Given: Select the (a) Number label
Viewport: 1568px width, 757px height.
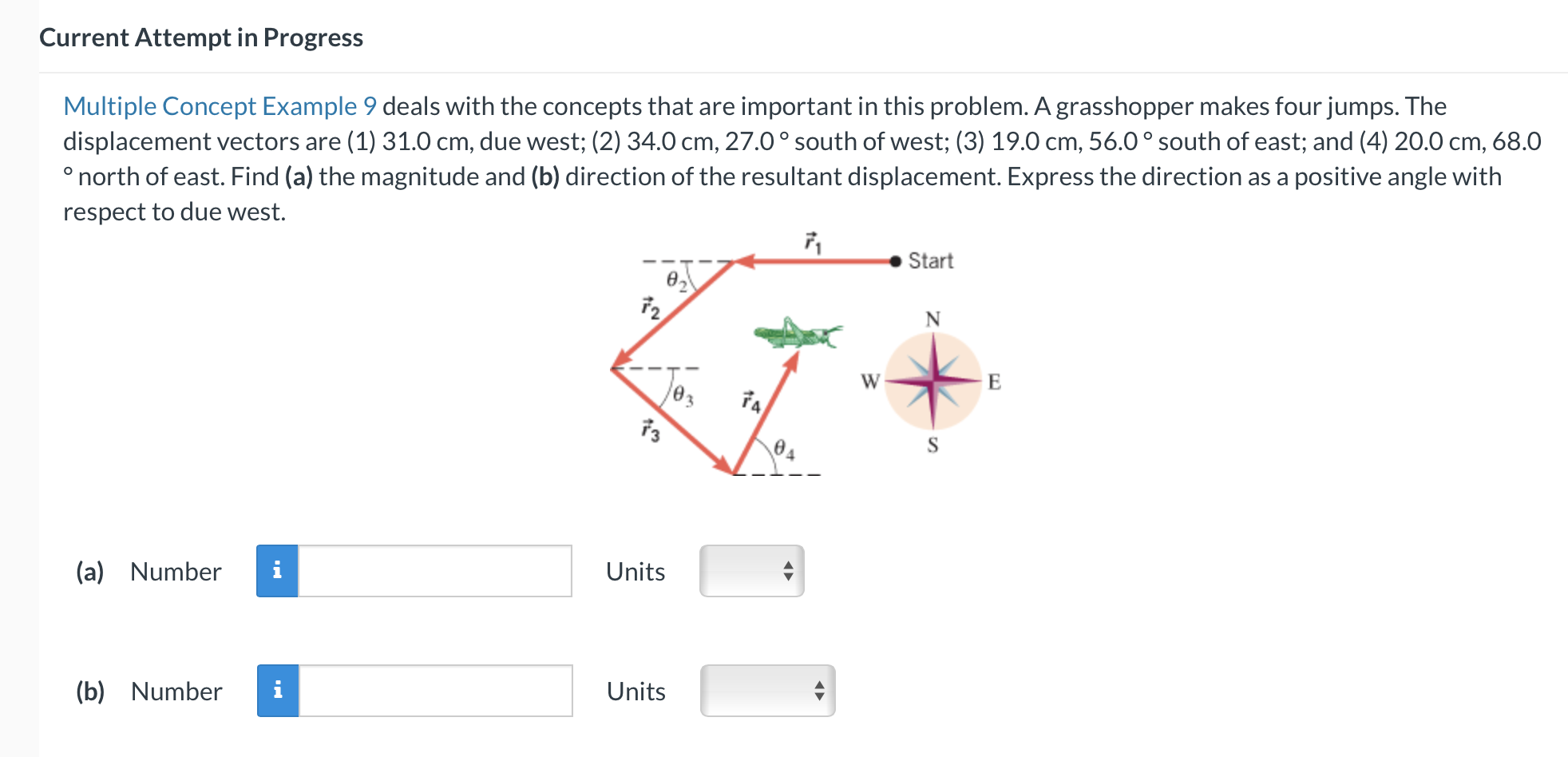Looking at the screenshot, I should coord(148,570).
